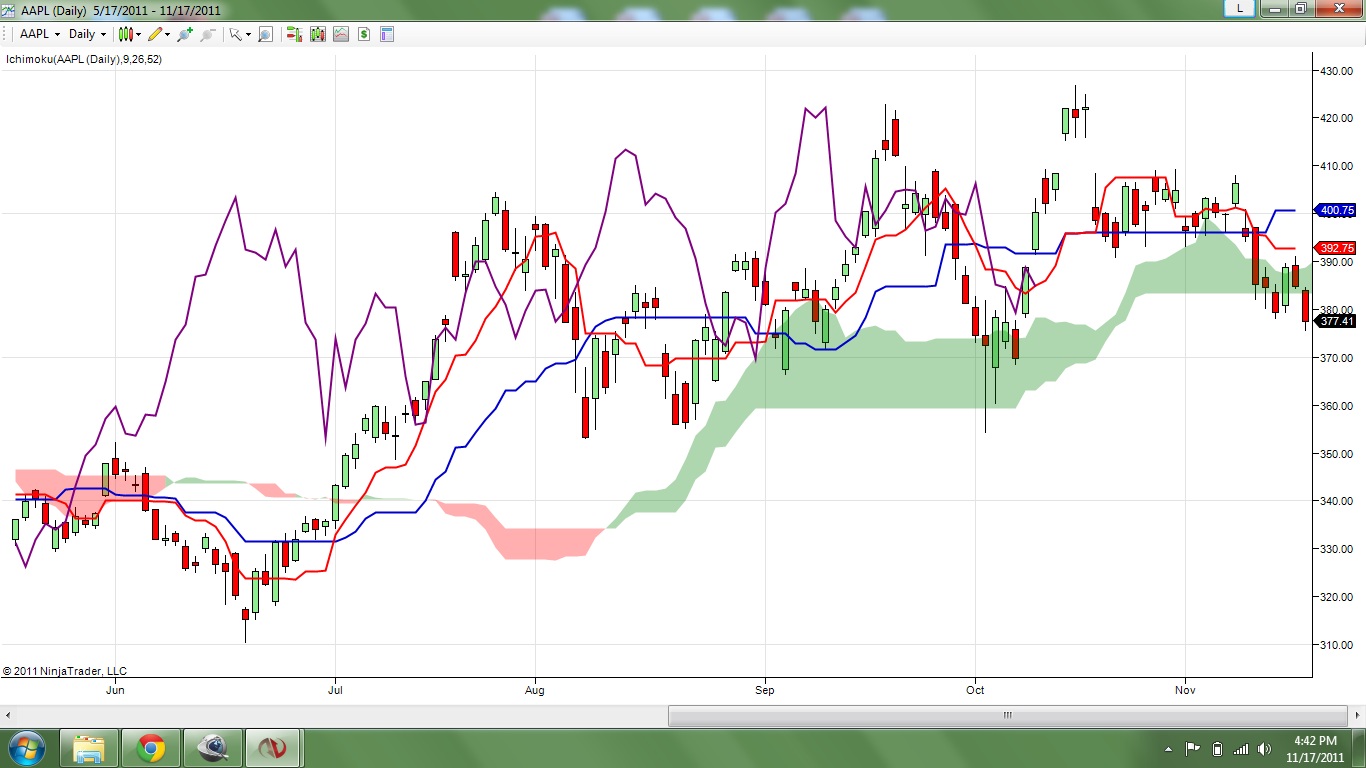Click the zoom frame magnifier icon
Image resolution: width=1366 pixels, height=768 pixels.
265,34
